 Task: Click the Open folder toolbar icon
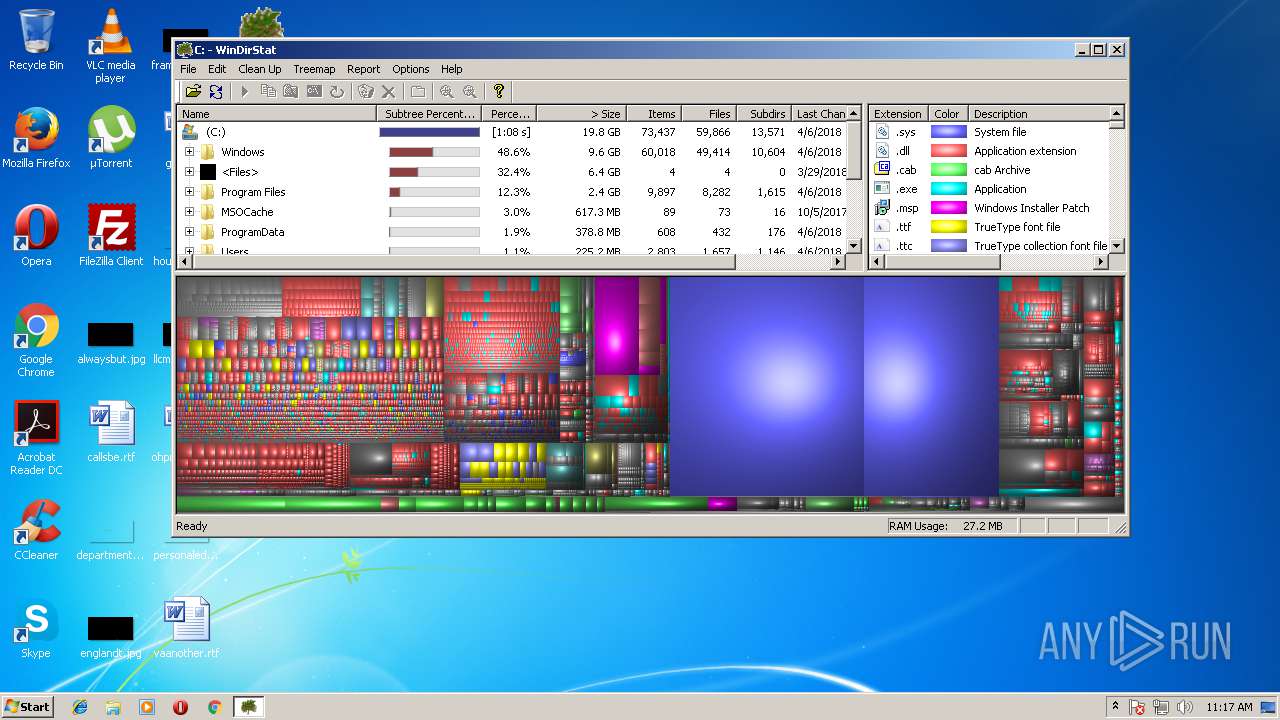click(193, 91)
